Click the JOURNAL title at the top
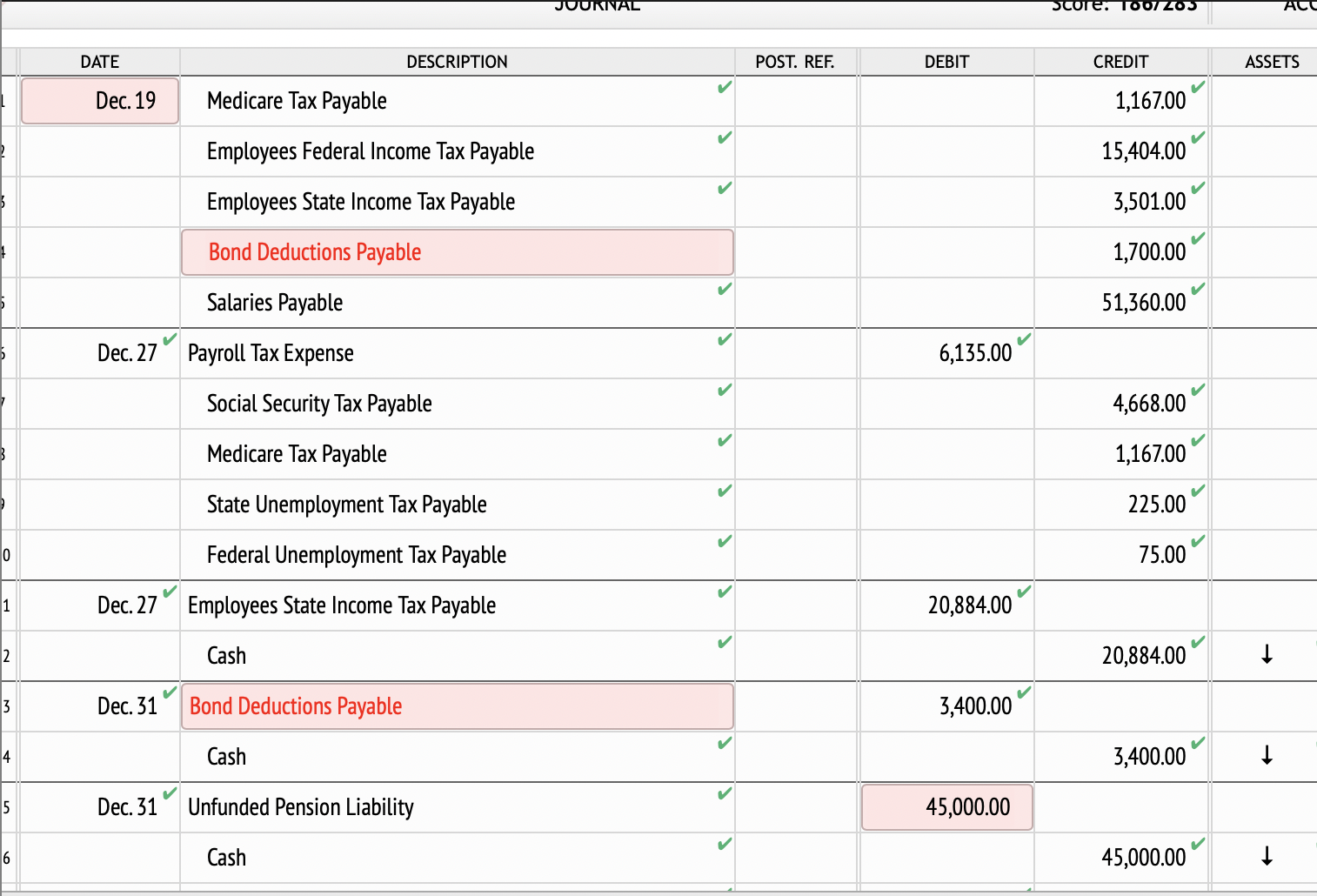 point(597,7)
